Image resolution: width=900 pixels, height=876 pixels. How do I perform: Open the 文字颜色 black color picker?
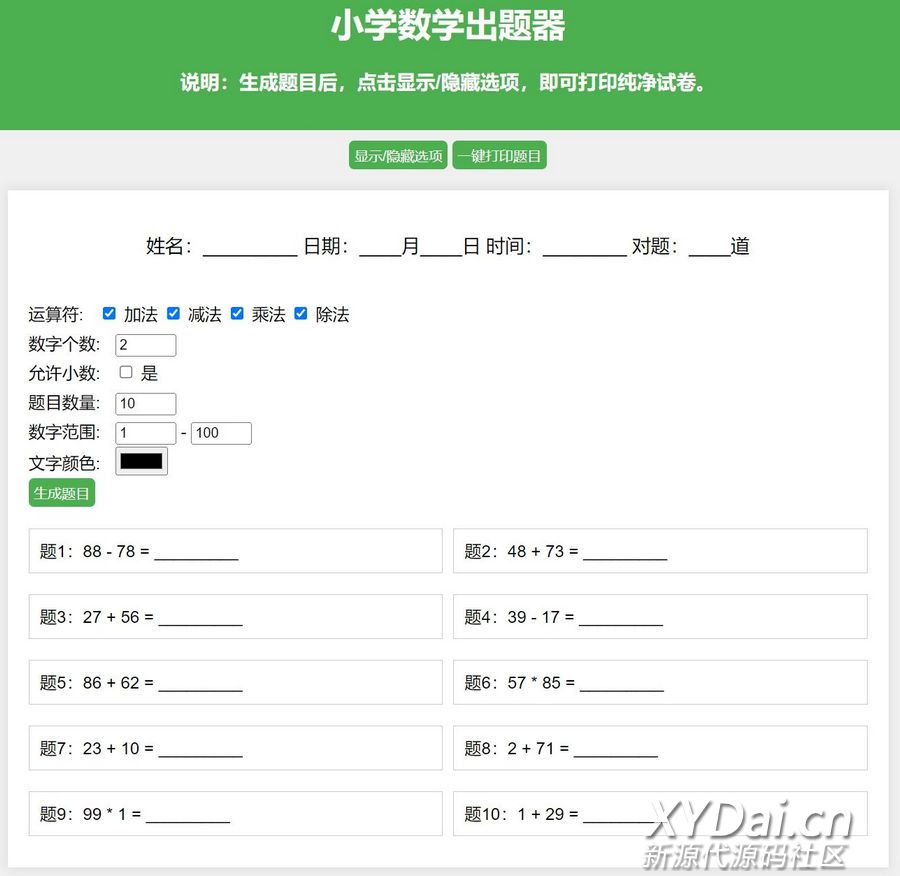[x=142, y=461]
